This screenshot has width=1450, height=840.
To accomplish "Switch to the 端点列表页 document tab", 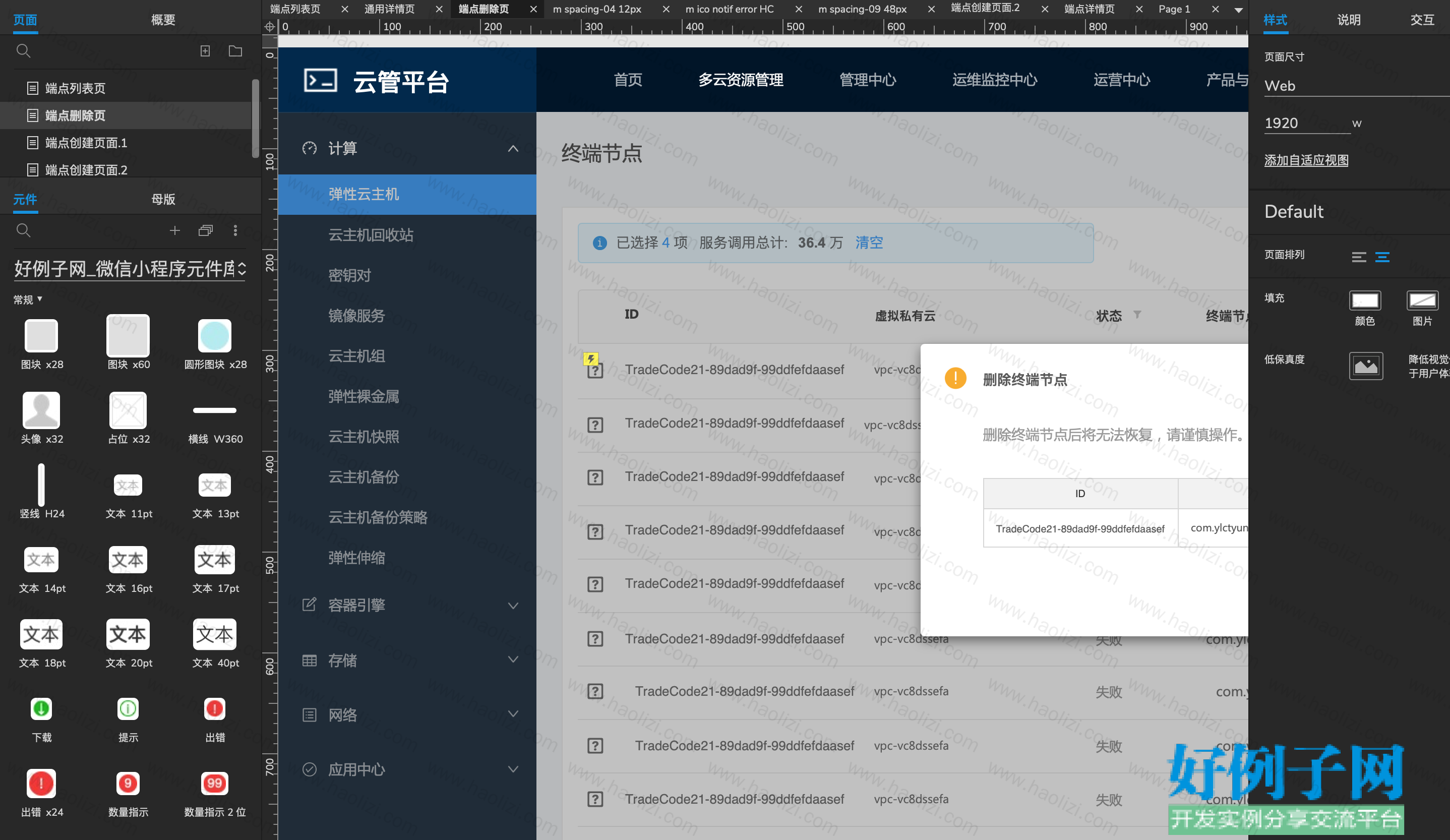I will coord(295,9).
